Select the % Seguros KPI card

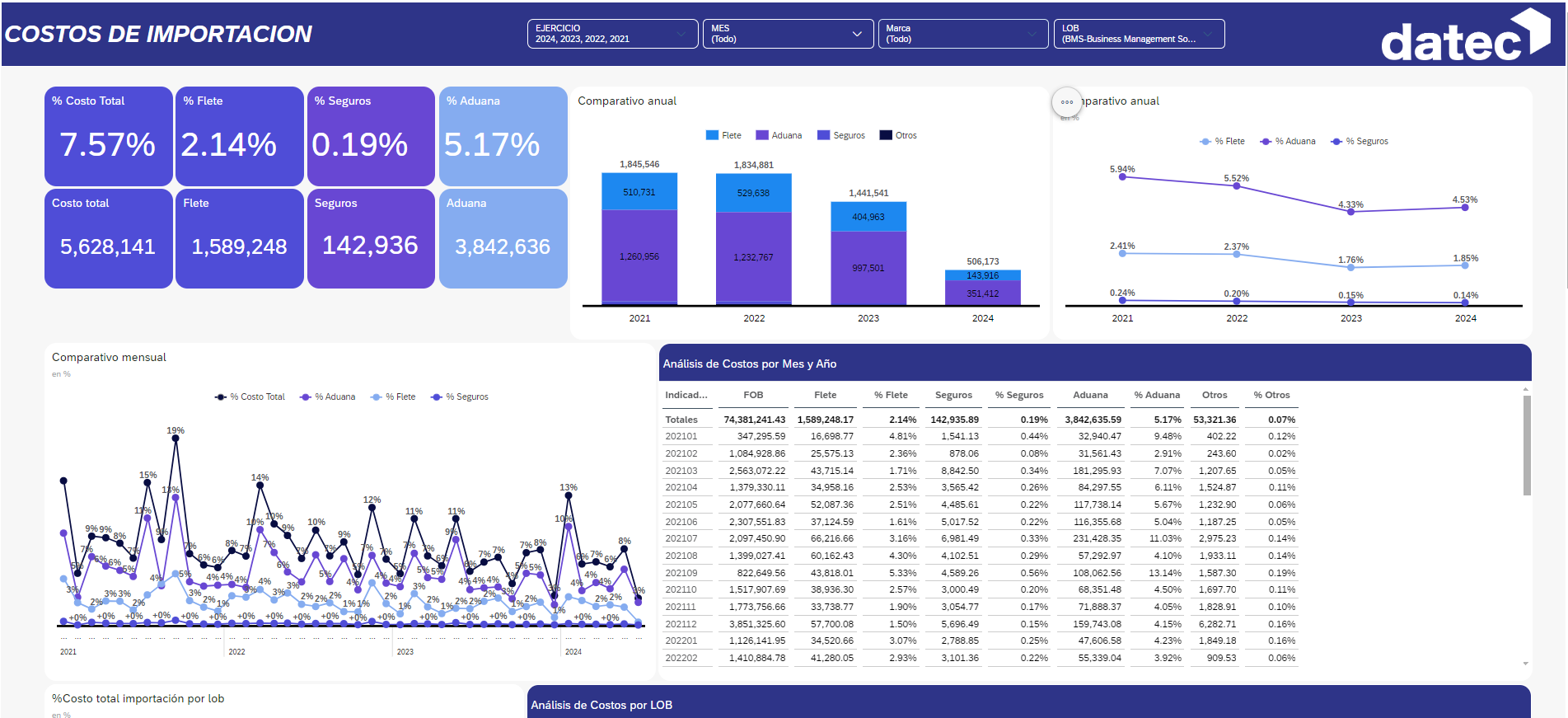pos(371,136)
